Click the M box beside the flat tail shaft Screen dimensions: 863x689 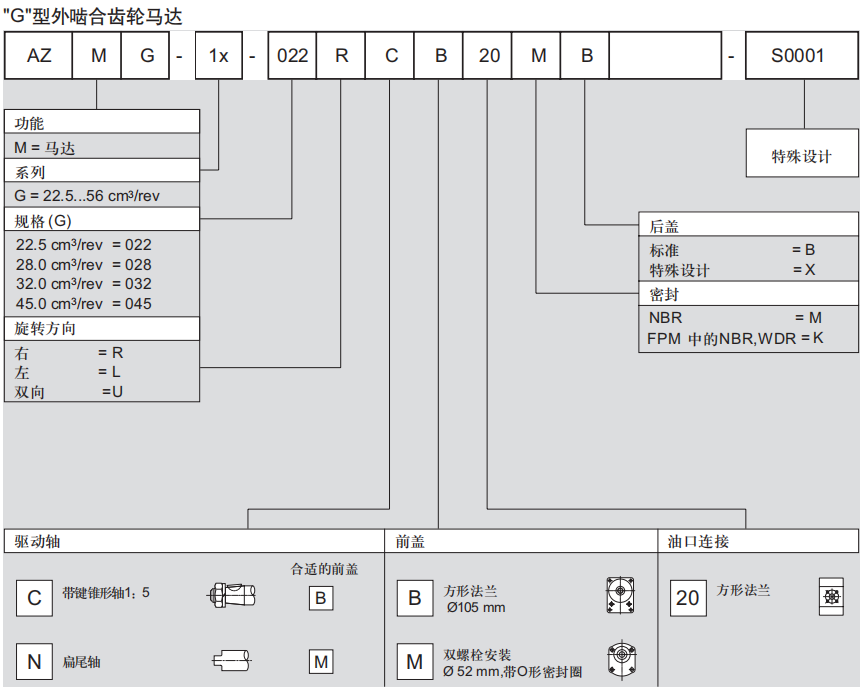[320, 662]
